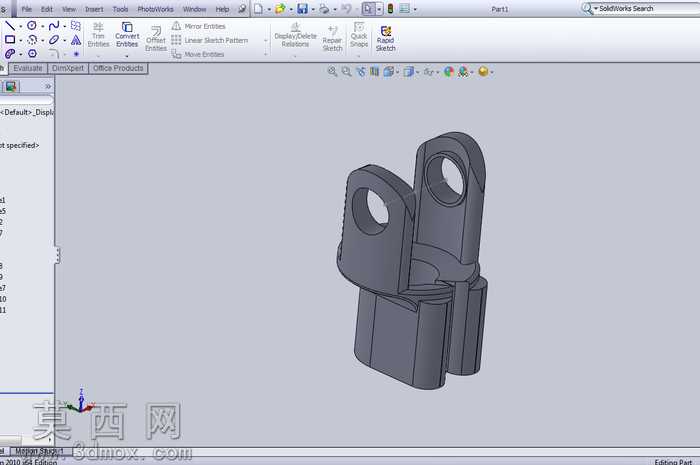Select the Polygon sketch tool
Image resolution: width=700 pixels, height=465 pixels.
coord(32,54)
